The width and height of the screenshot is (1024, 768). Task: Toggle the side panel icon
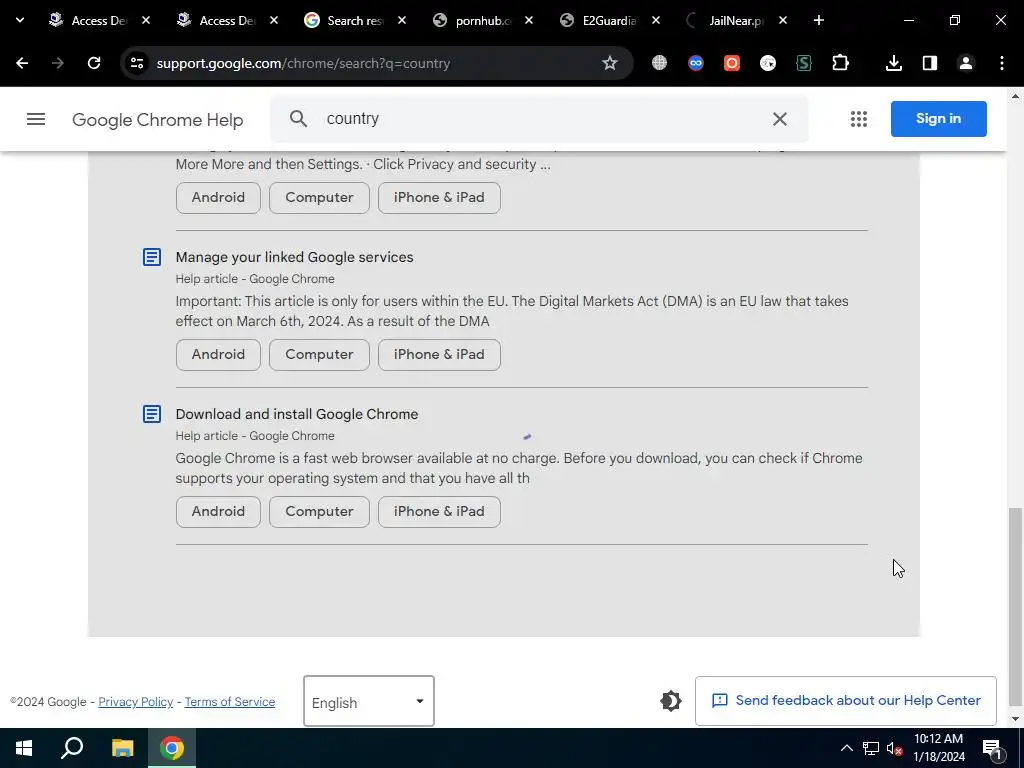(x=930, y=63)
